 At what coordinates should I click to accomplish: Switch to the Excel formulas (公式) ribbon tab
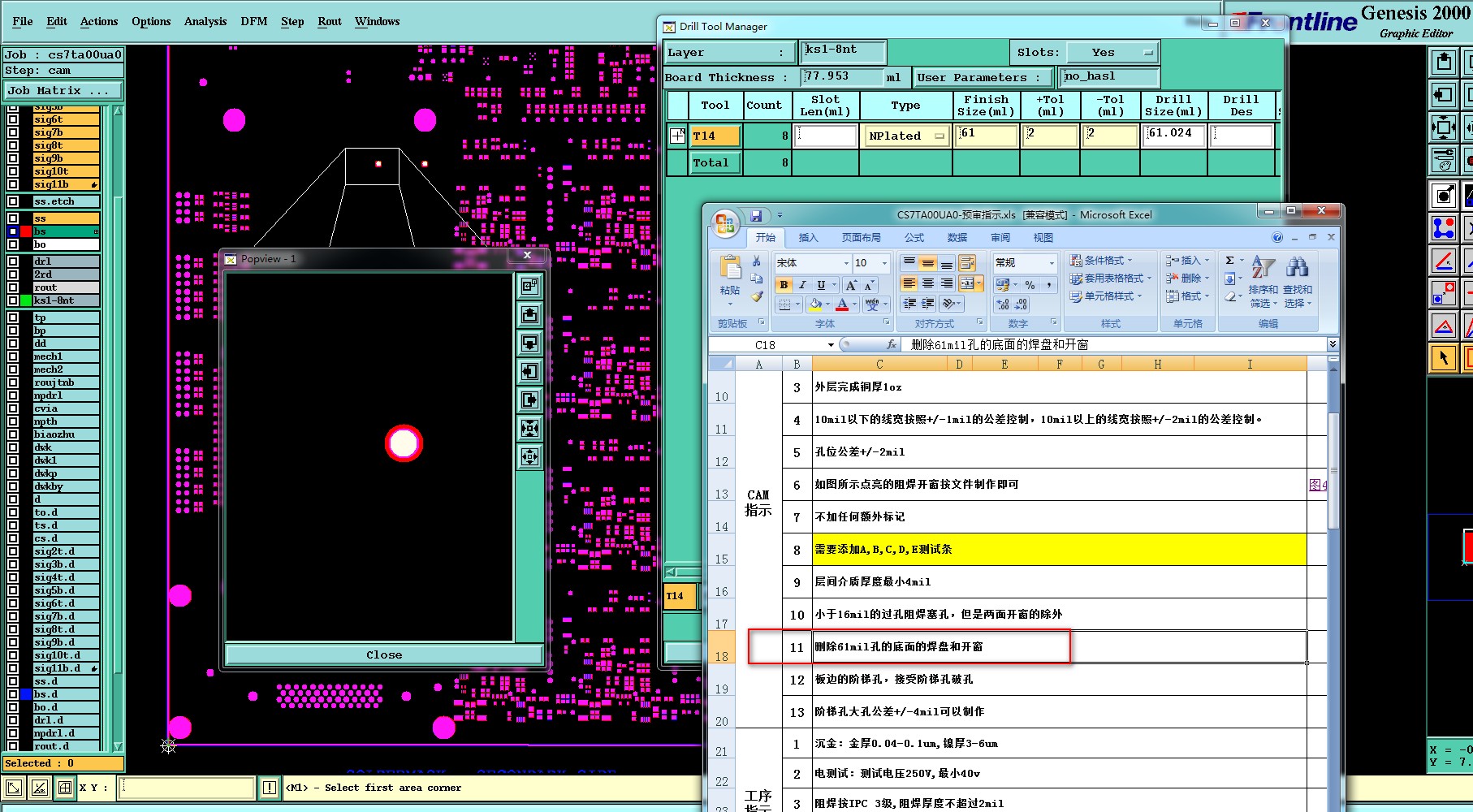[x=914, y=238]
